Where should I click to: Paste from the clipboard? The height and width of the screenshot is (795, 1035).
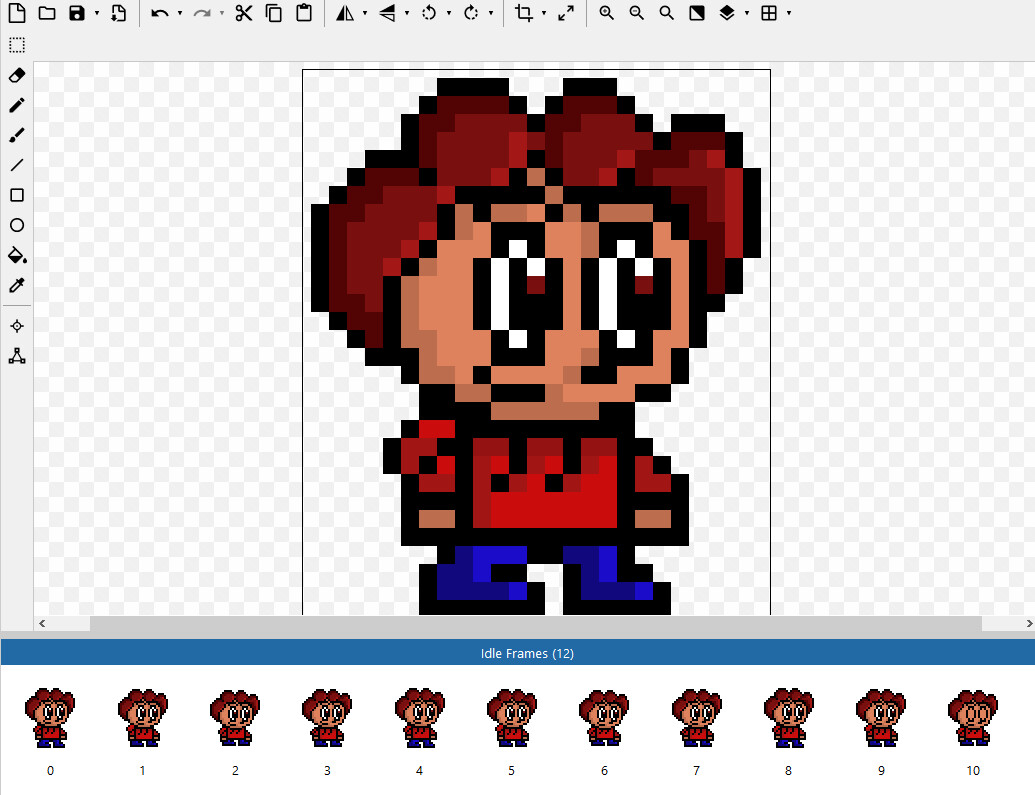click(x=302, y=14)
